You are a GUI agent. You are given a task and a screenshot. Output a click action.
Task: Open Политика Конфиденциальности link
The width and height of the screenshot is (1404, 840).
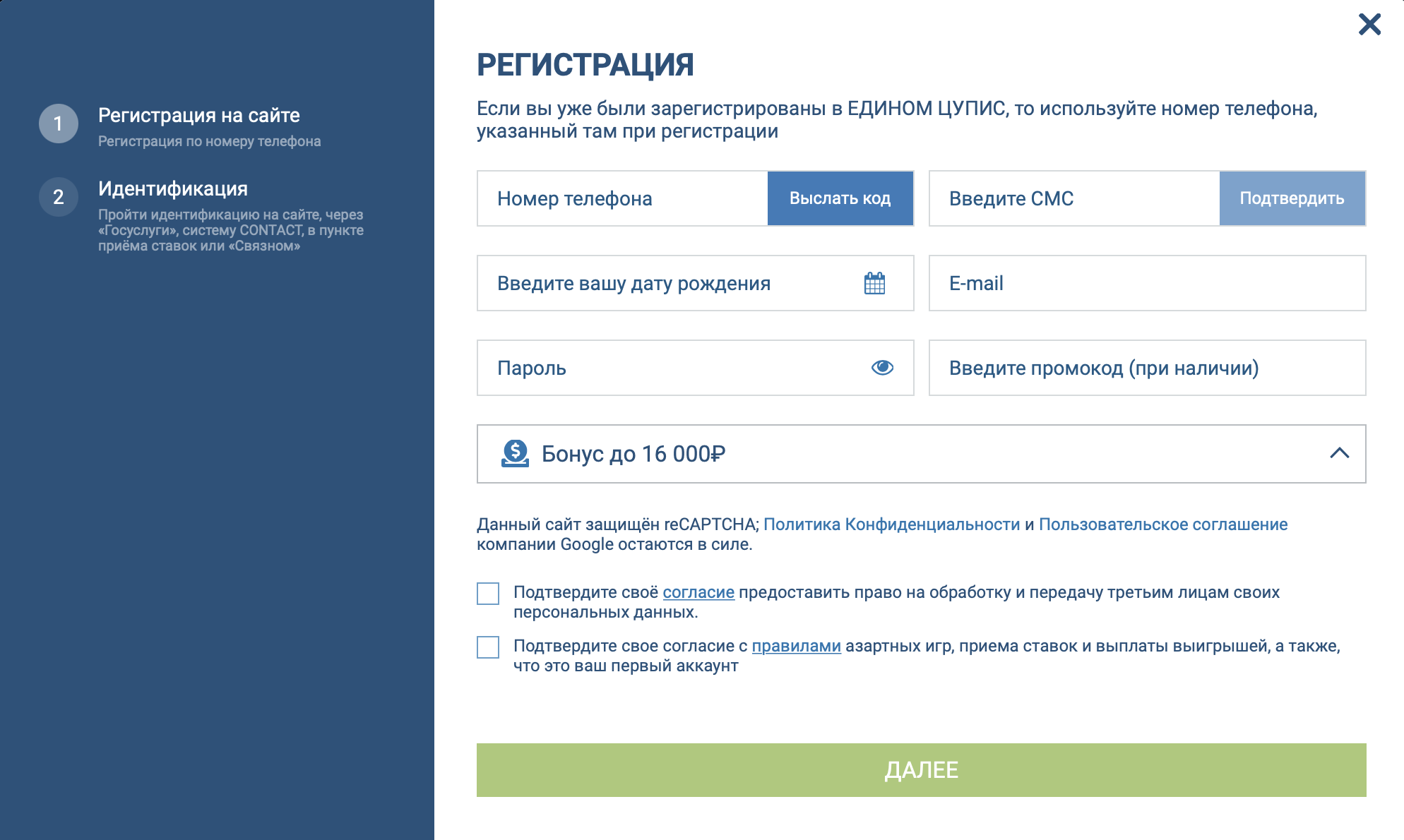click(x=892, y=524)
